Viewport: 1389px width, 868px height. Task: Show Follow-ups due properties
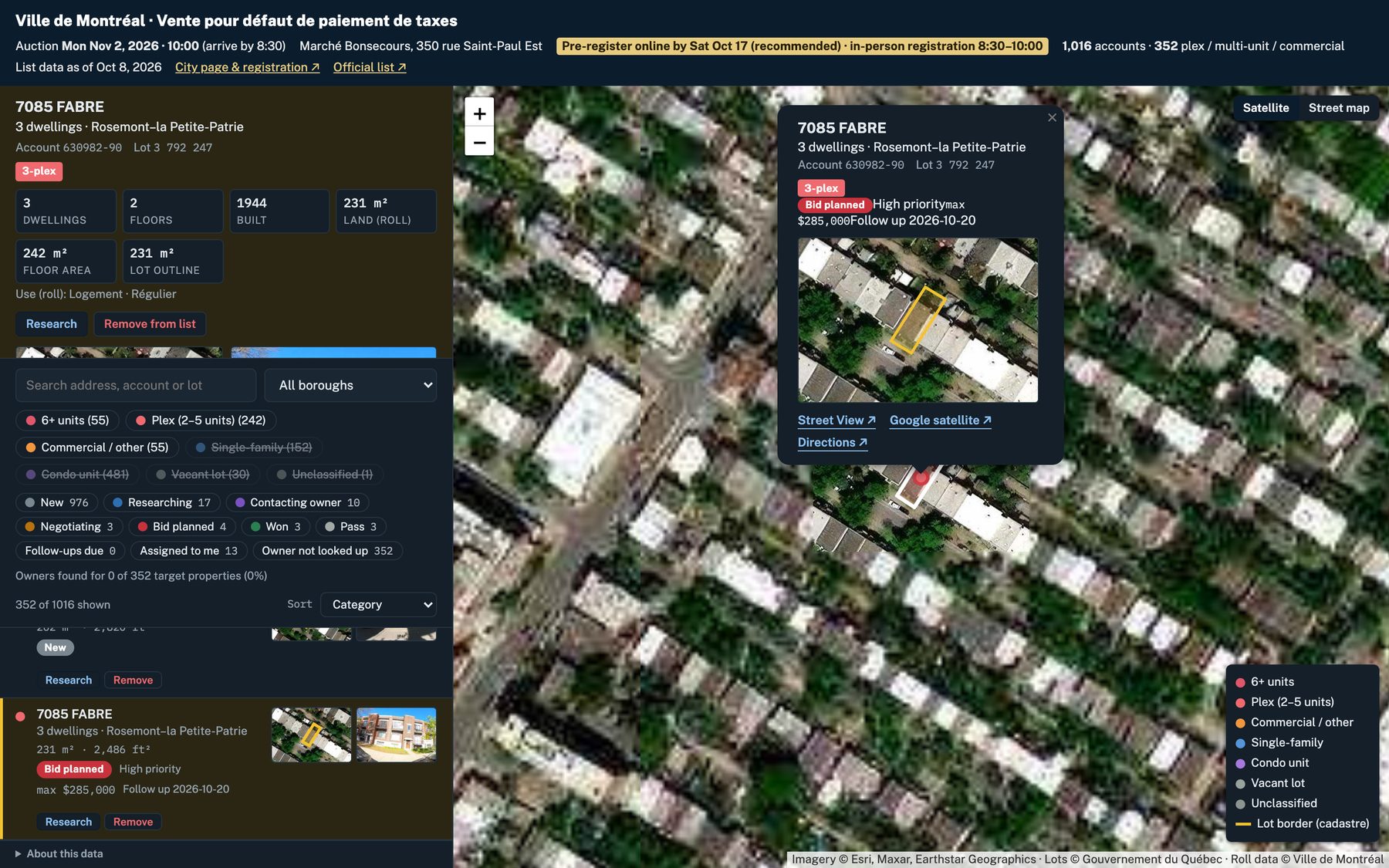click(x=70, y=551)
